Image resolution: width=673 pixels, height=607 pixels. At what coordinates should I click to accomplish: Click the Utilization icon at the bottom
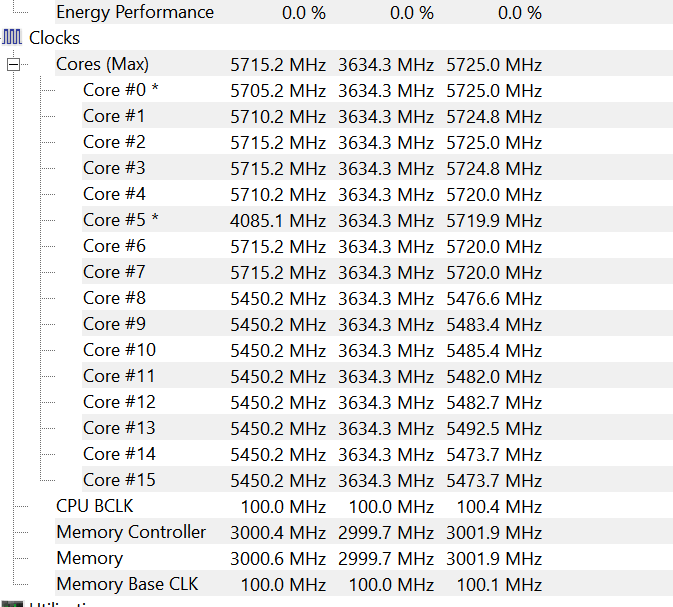coord(12,603)
